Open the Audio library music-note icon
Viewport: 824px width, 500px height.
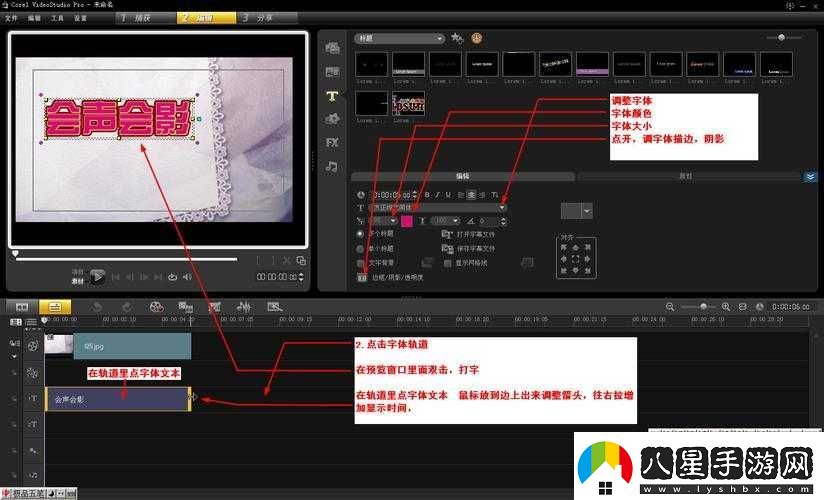[x=332, y=167]
